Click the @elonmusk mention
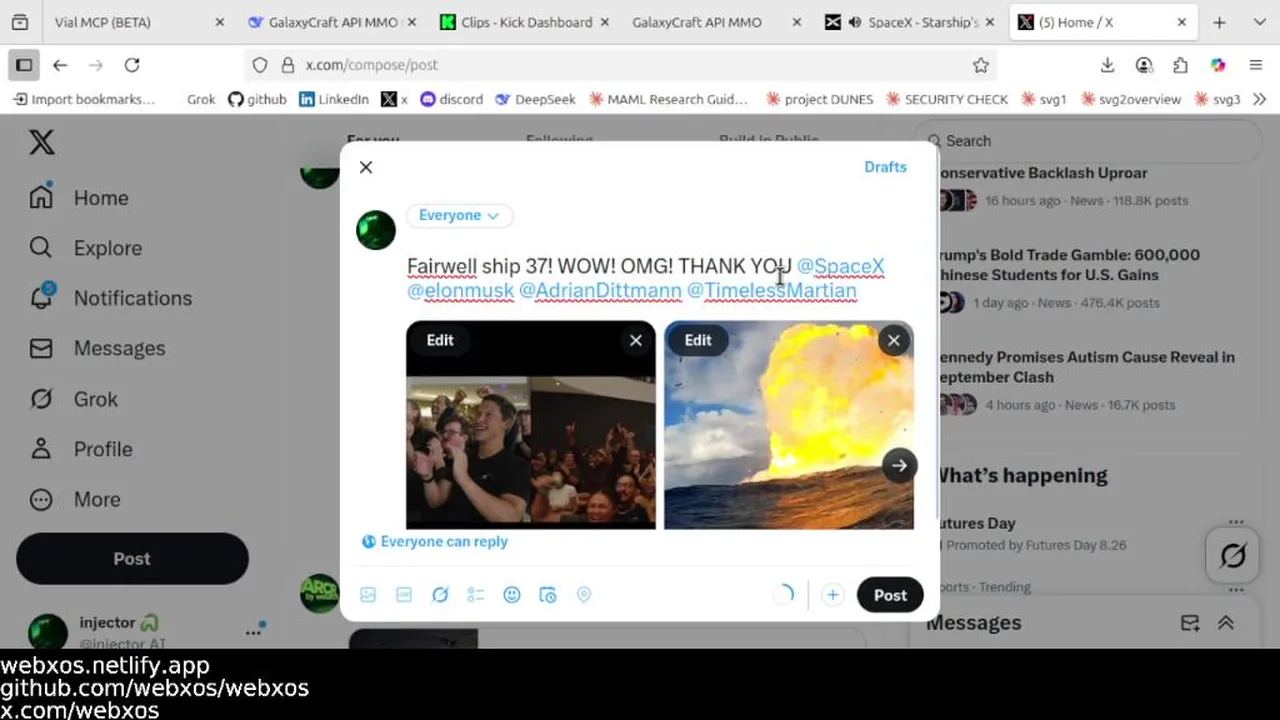 (x=460, y=290)
